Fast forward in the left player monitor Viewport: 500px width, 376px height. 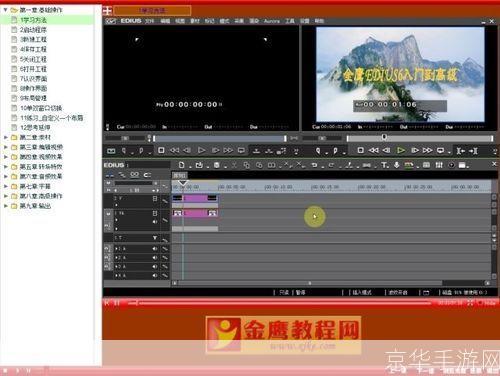pyautogui.click(x=228, y=151)
